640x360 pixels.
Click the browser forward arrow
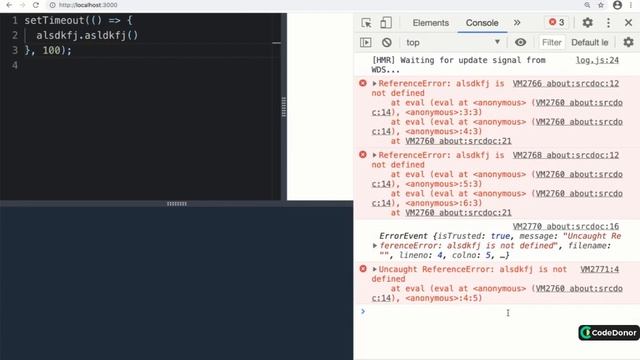(22, 5)
